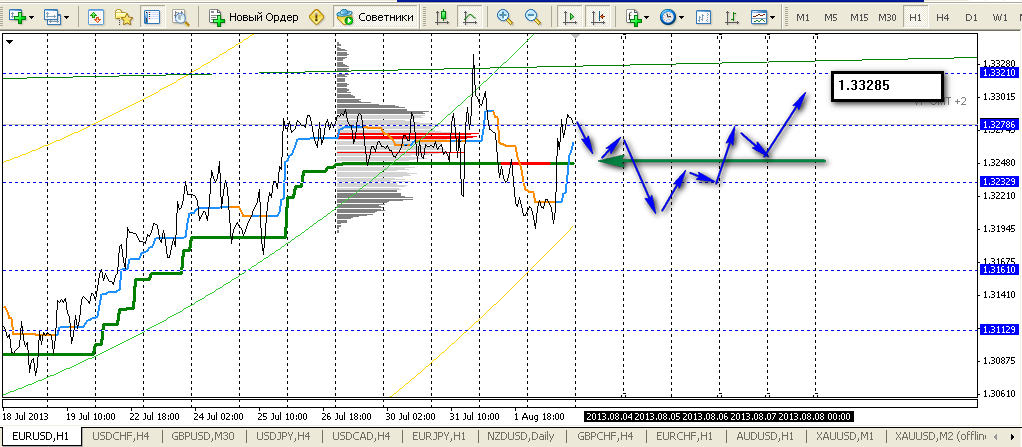Toggle the Советники expert advisors button

[x=375, y=17]
